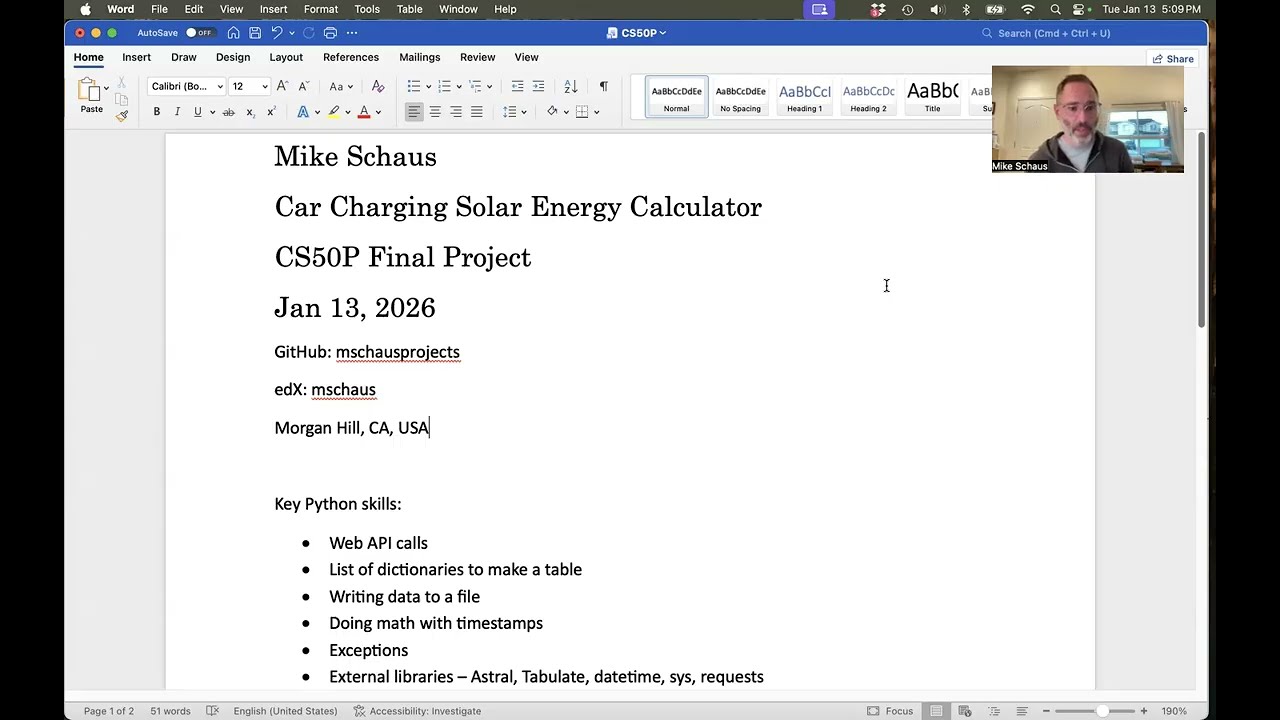Toggle the AutoSave switch

(x=199, y=33)
